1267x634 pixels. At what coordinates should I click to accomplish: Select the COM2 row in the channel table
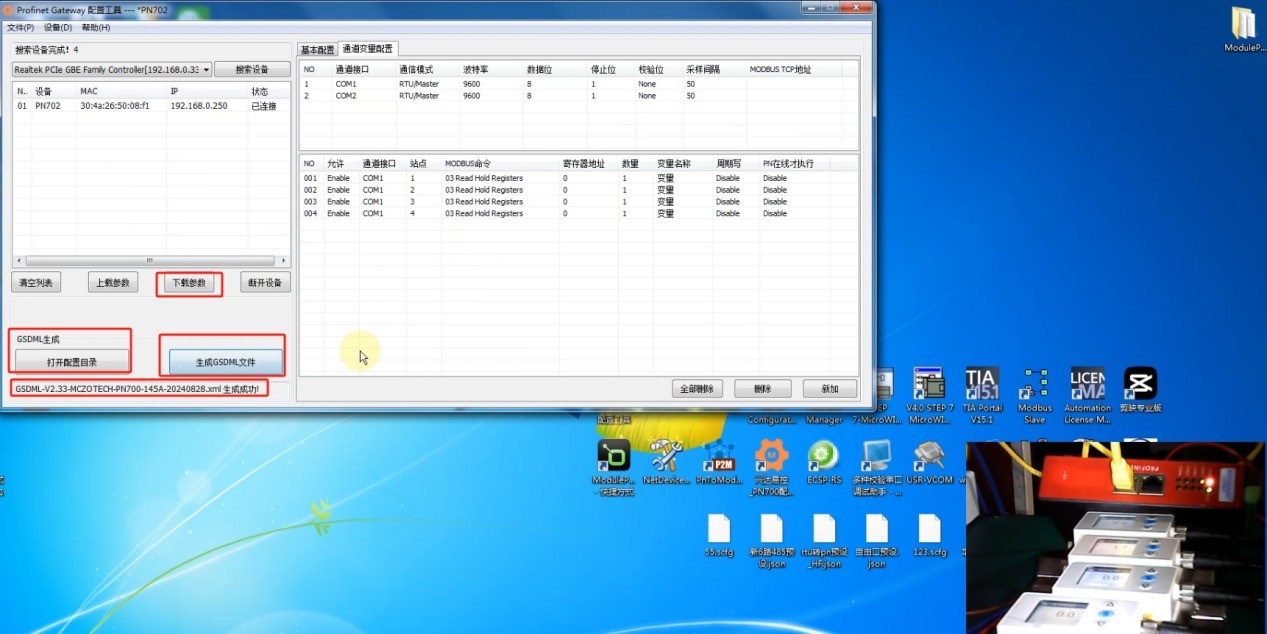578,96
